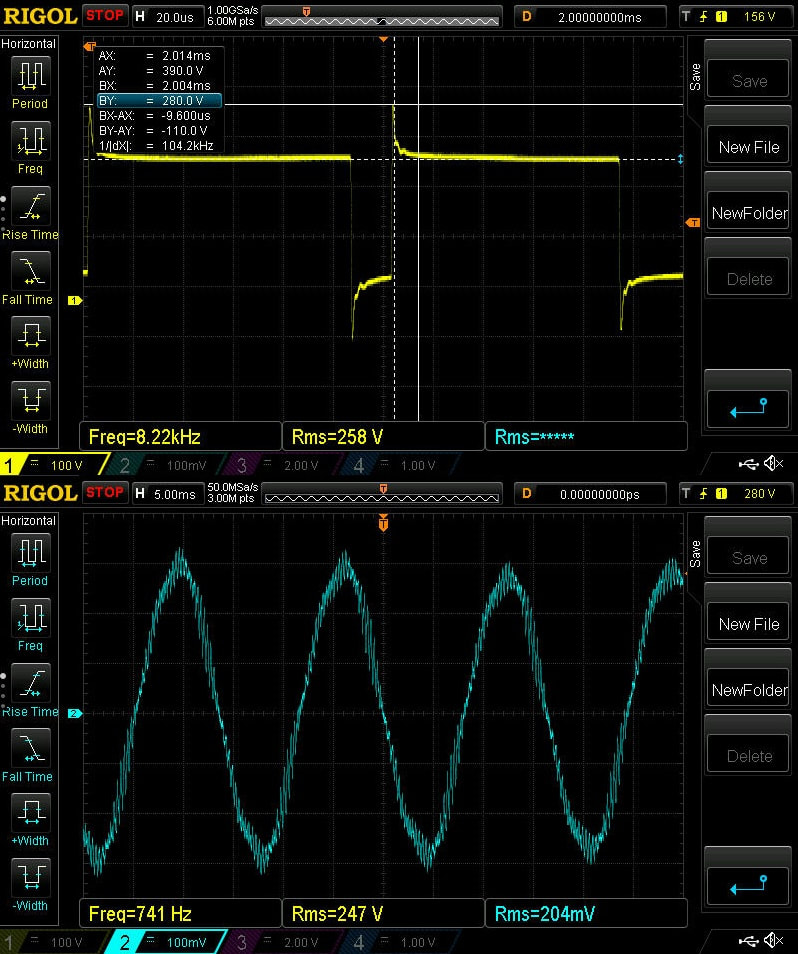Viewport: 798px width, 954px height.
Task: Click New File in cyan-trace capture
Action: coord(748,624)
